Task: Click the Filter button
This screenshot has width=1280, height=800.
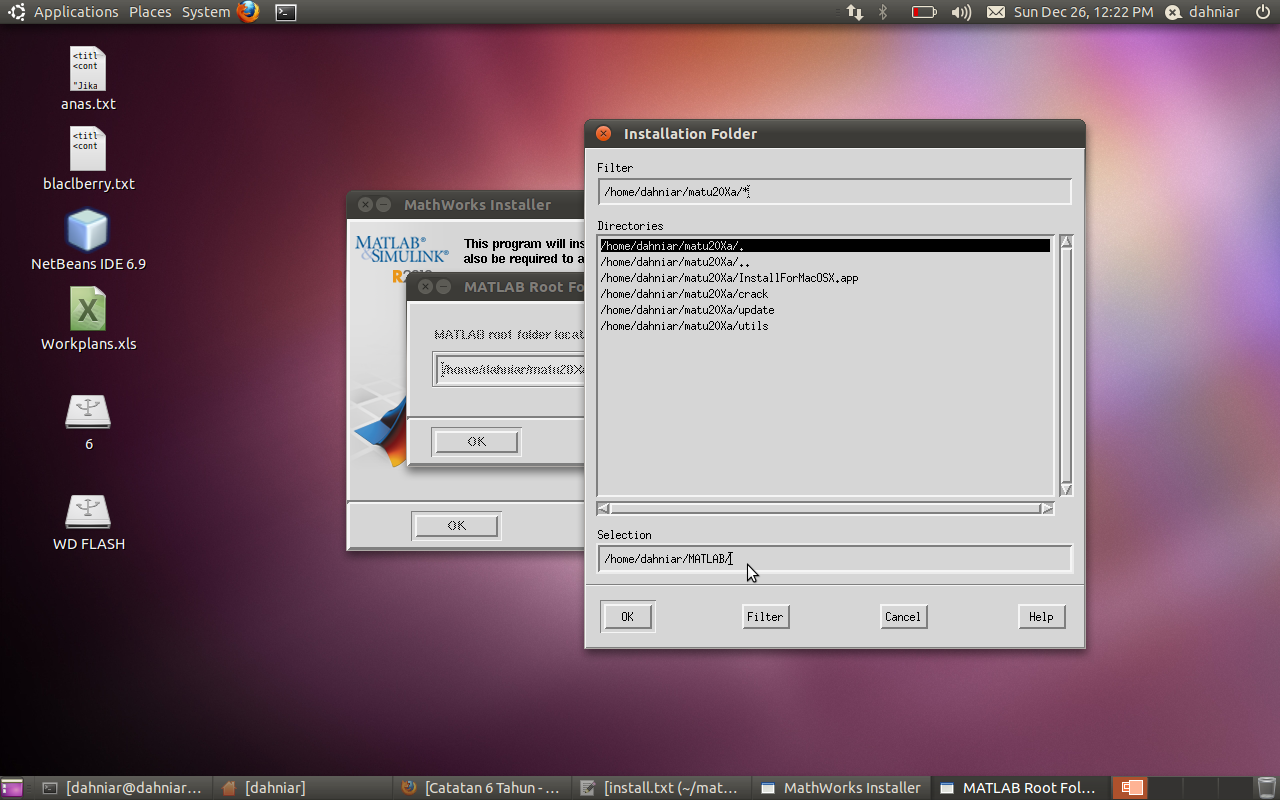Action: click(x=765, y=617)
